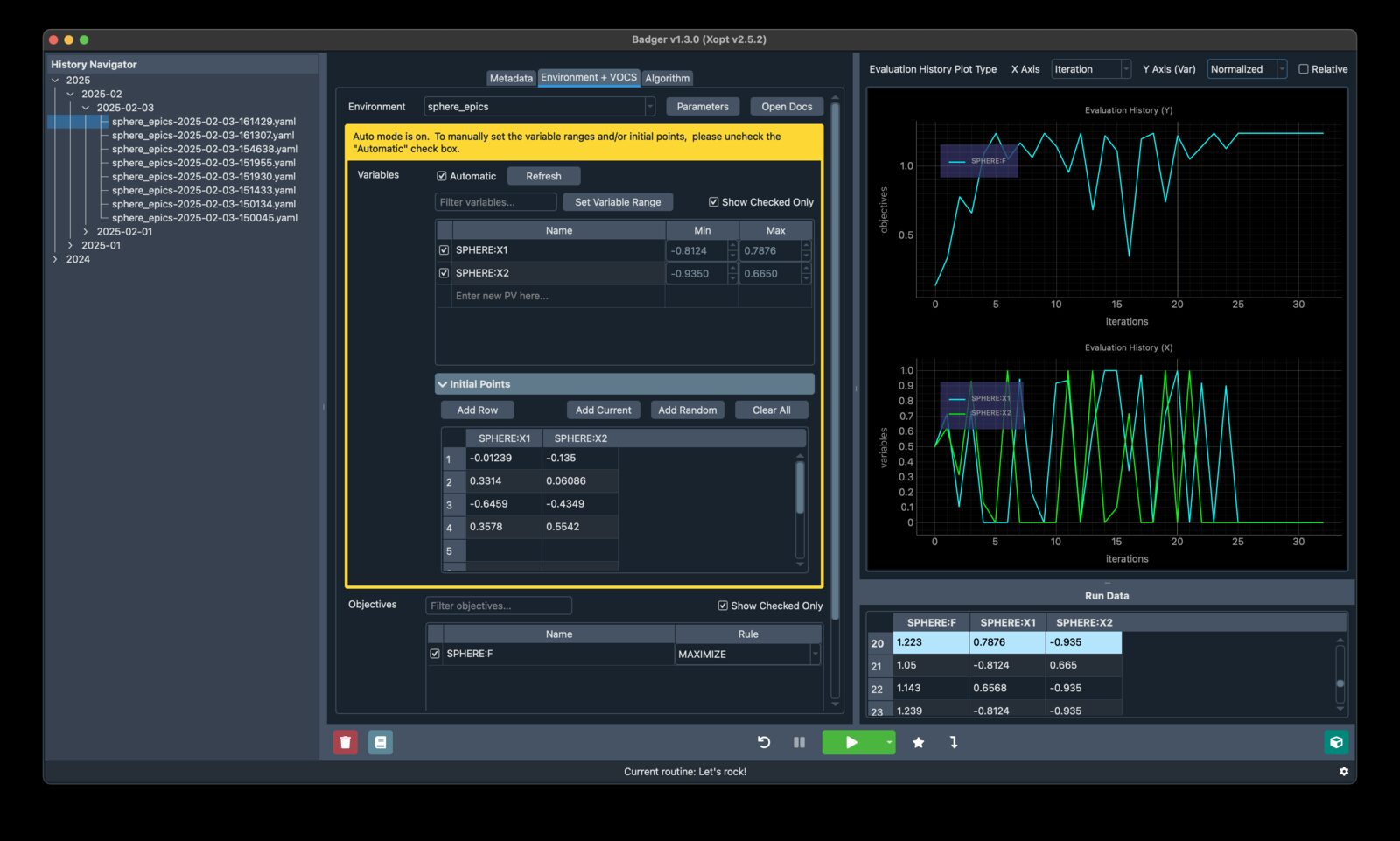The image size is (1400, 841).
Task: Click the Add Current button
Action: click(603, 410)
